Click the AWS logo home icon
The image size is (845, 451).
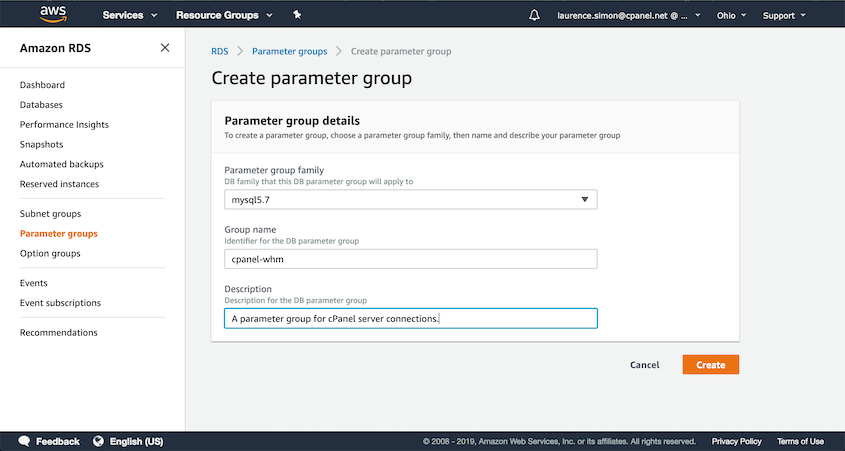point(53,15)
